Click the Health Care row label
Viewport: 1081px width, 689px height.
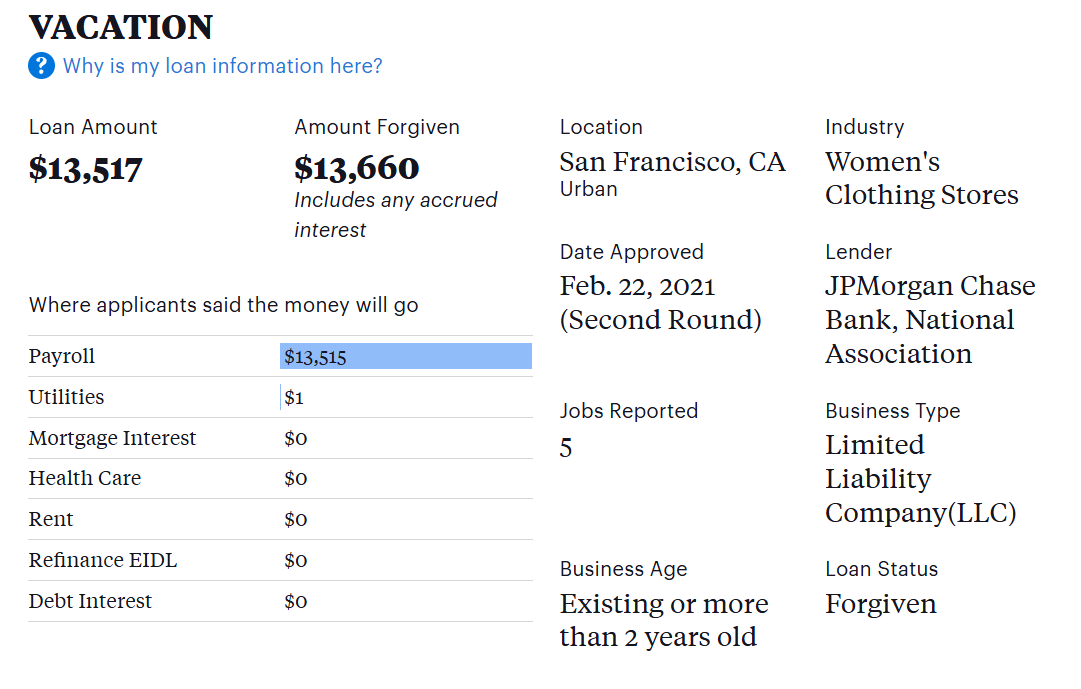85,479
